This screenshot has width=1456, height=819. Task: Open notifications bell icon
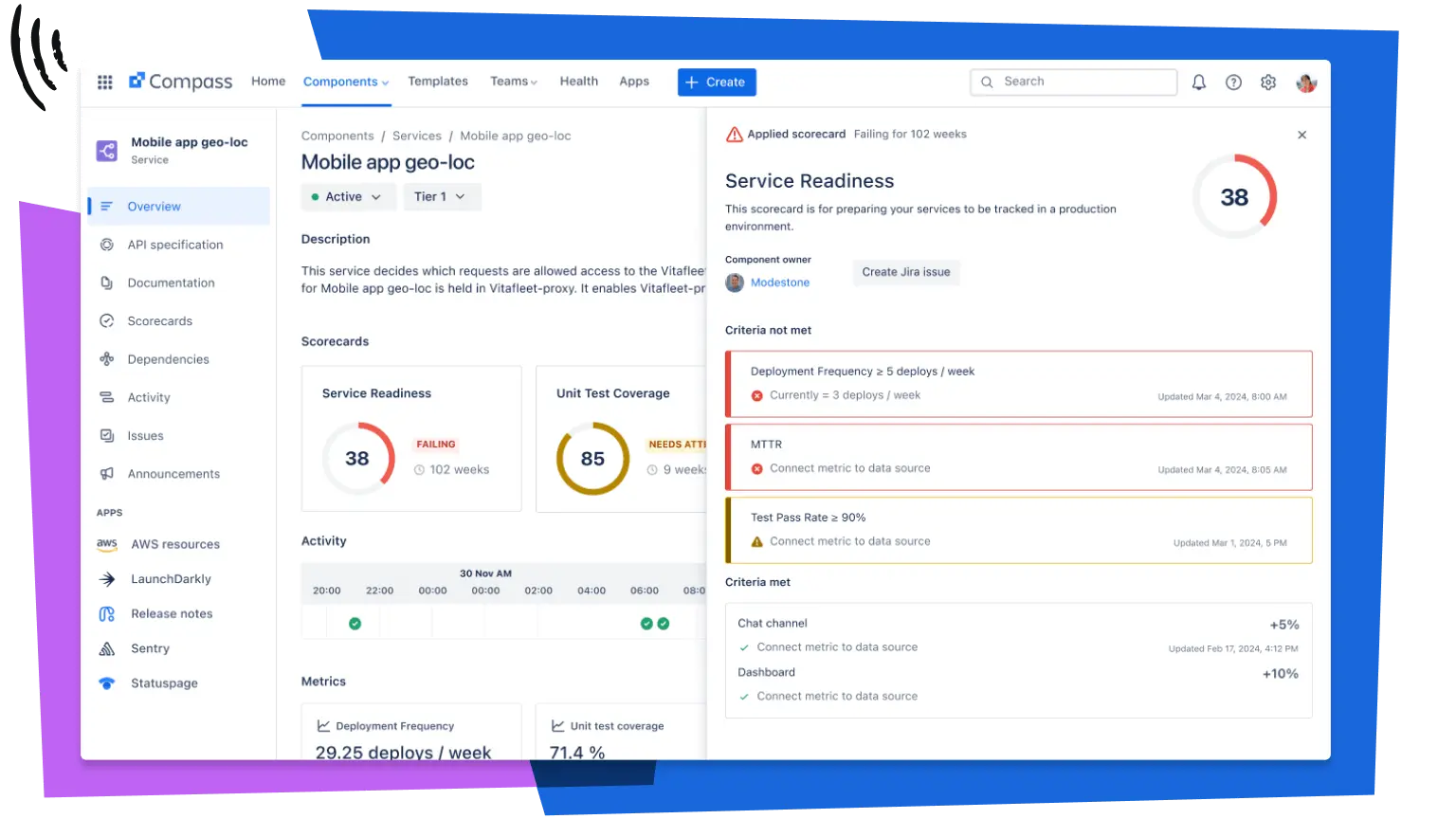click(x=1199, y=82)
